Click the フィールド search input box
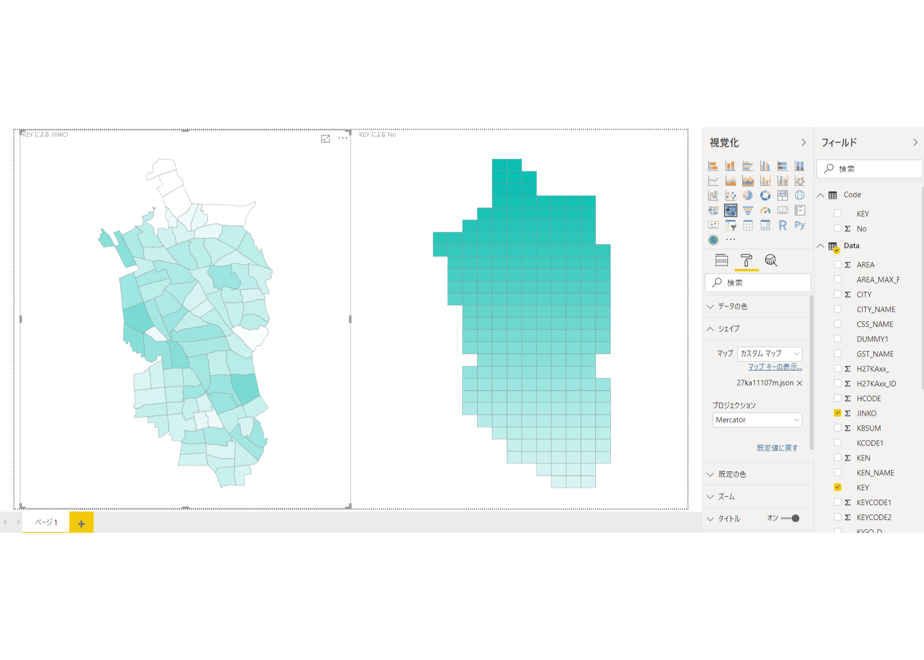924x660 pixels. (x=870, y=169)
